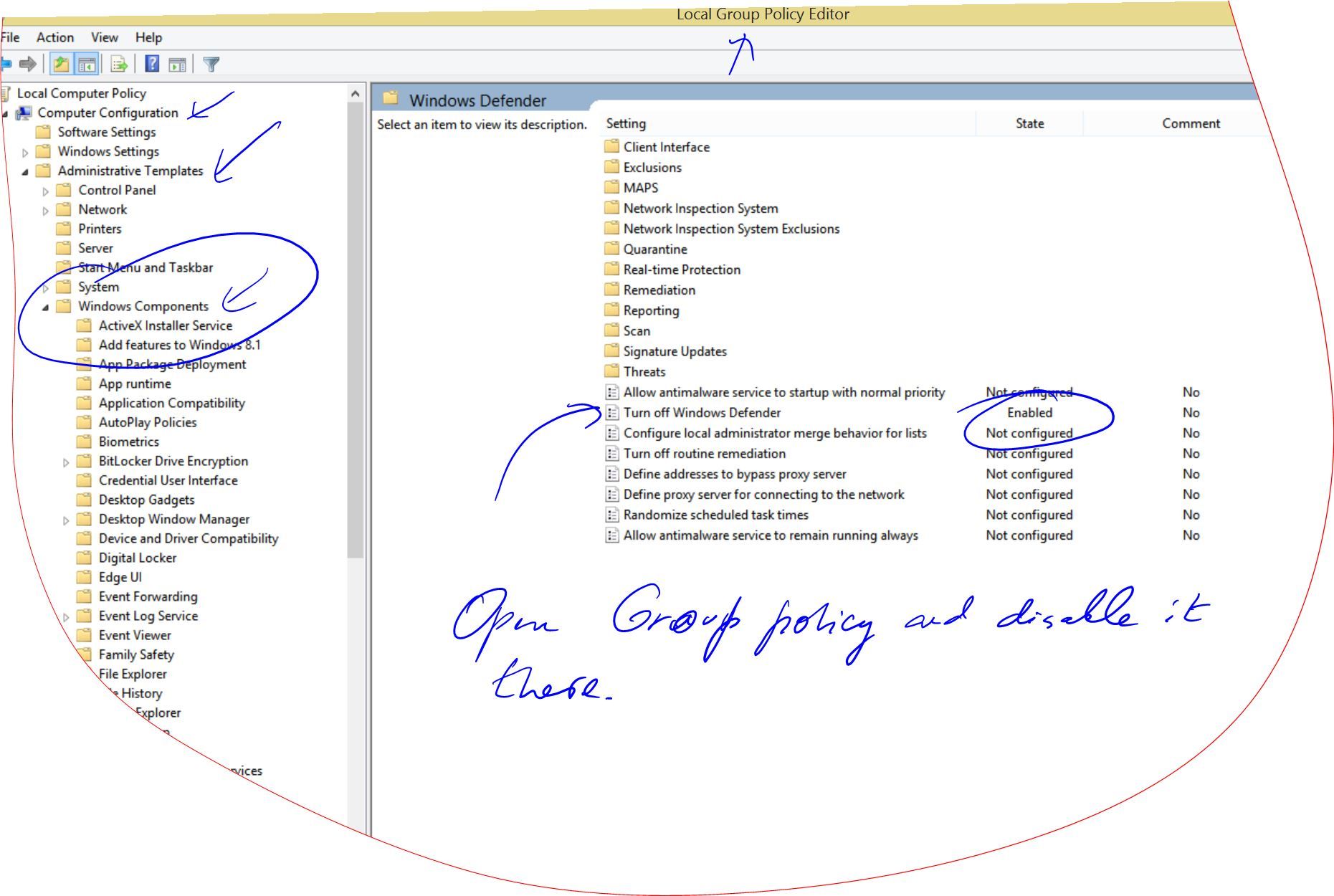Click the Up one level folder icon
The image size is (1334, 896).
[62, 65]
